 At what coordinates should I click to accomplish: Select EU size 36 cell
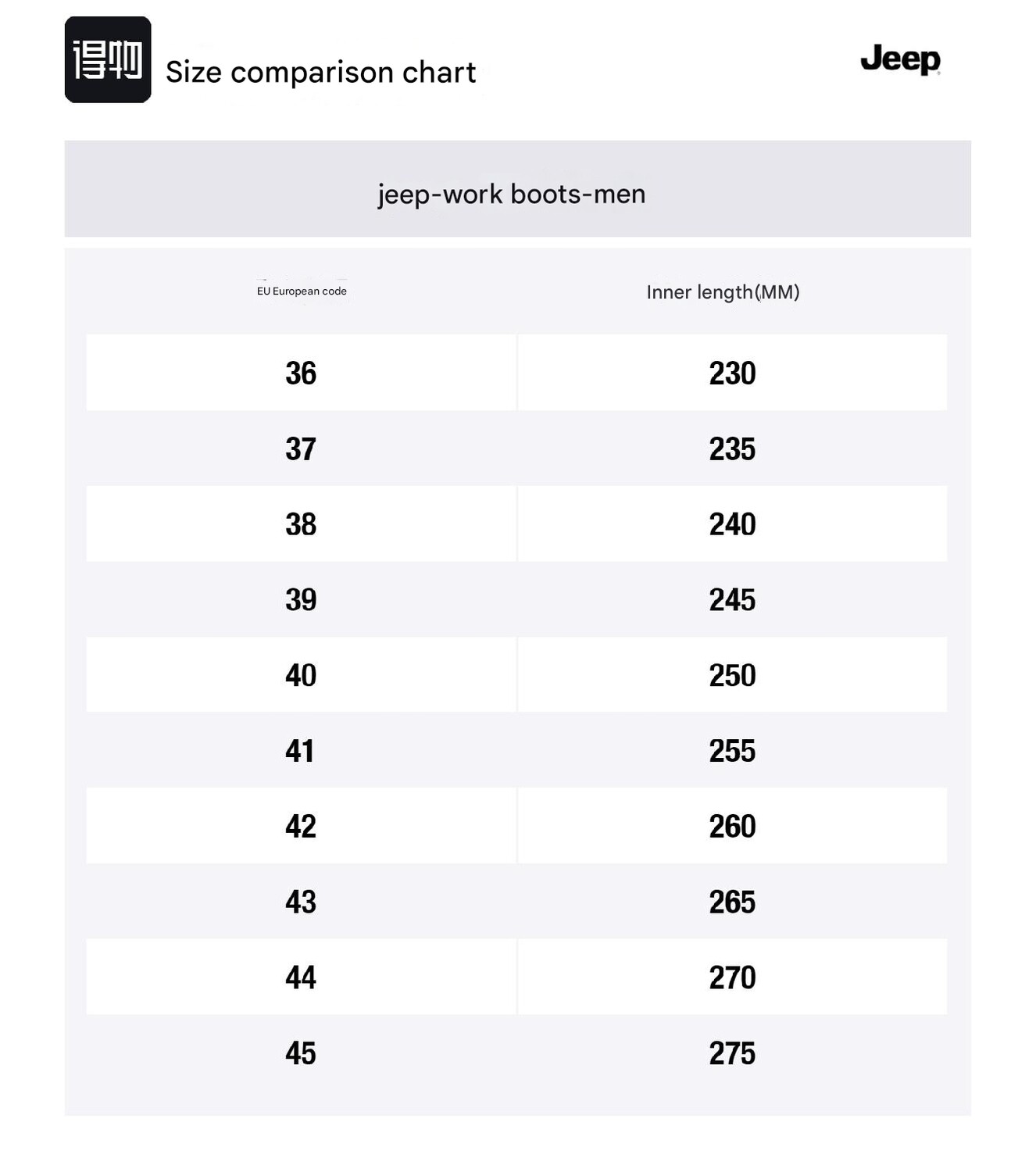point(301,373)
